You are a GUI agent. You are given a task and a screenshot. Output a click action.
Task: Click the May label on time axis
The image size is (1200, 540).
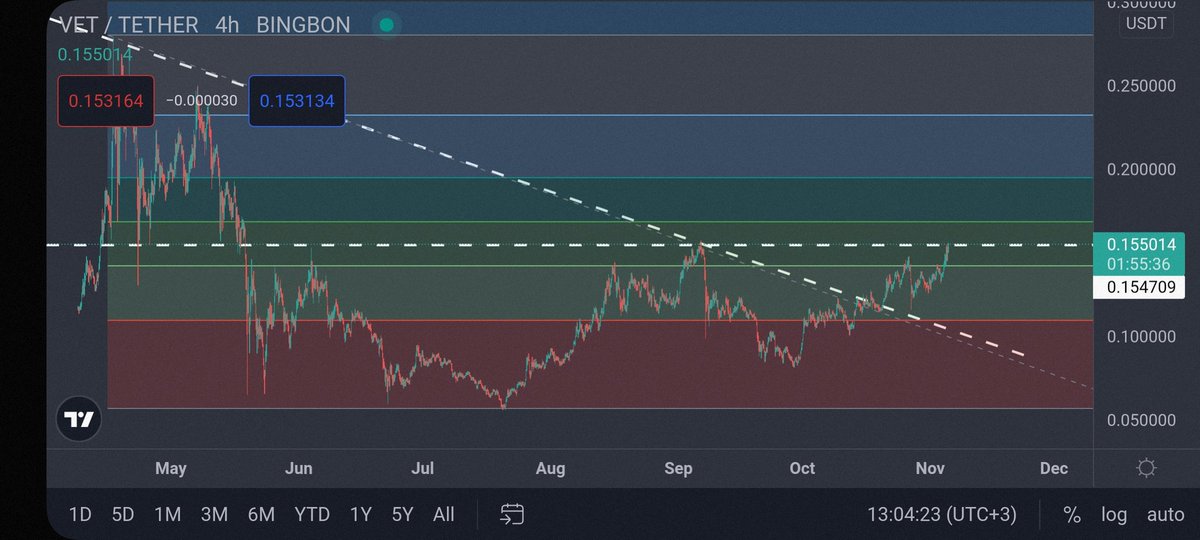tap(171, 468)
